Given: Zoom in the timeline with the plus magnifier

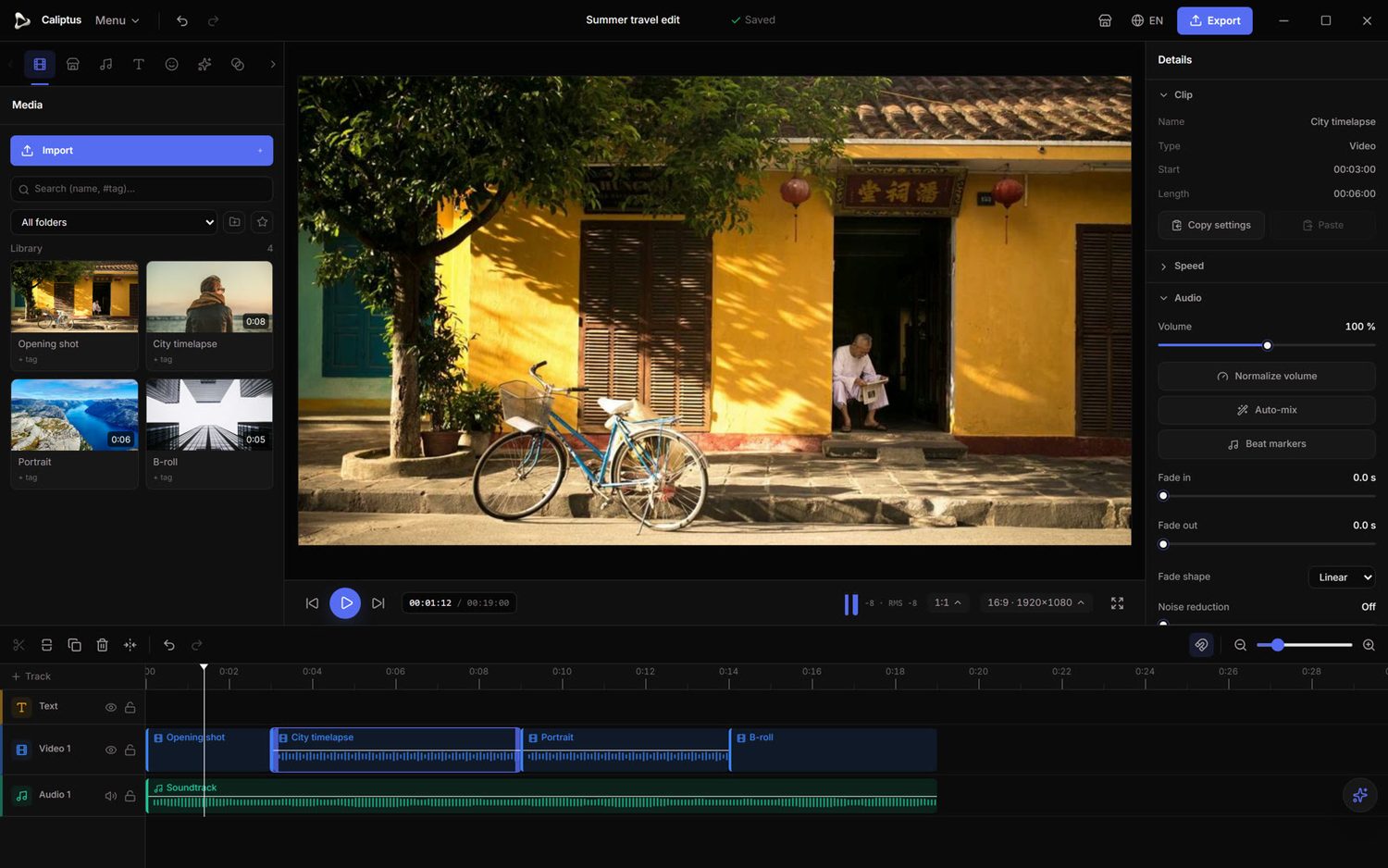Looking at the screenshot, I should (x=1369, y=645).
